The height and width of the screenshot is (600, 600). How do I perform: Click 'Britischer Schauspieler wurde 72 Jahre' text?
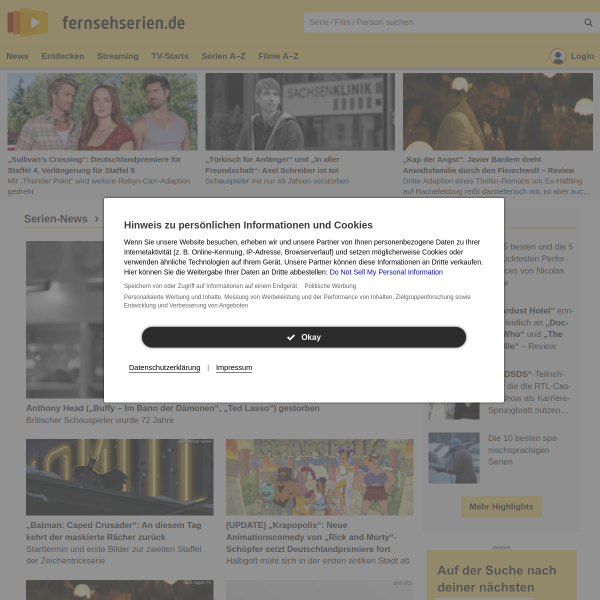point(100,420)
